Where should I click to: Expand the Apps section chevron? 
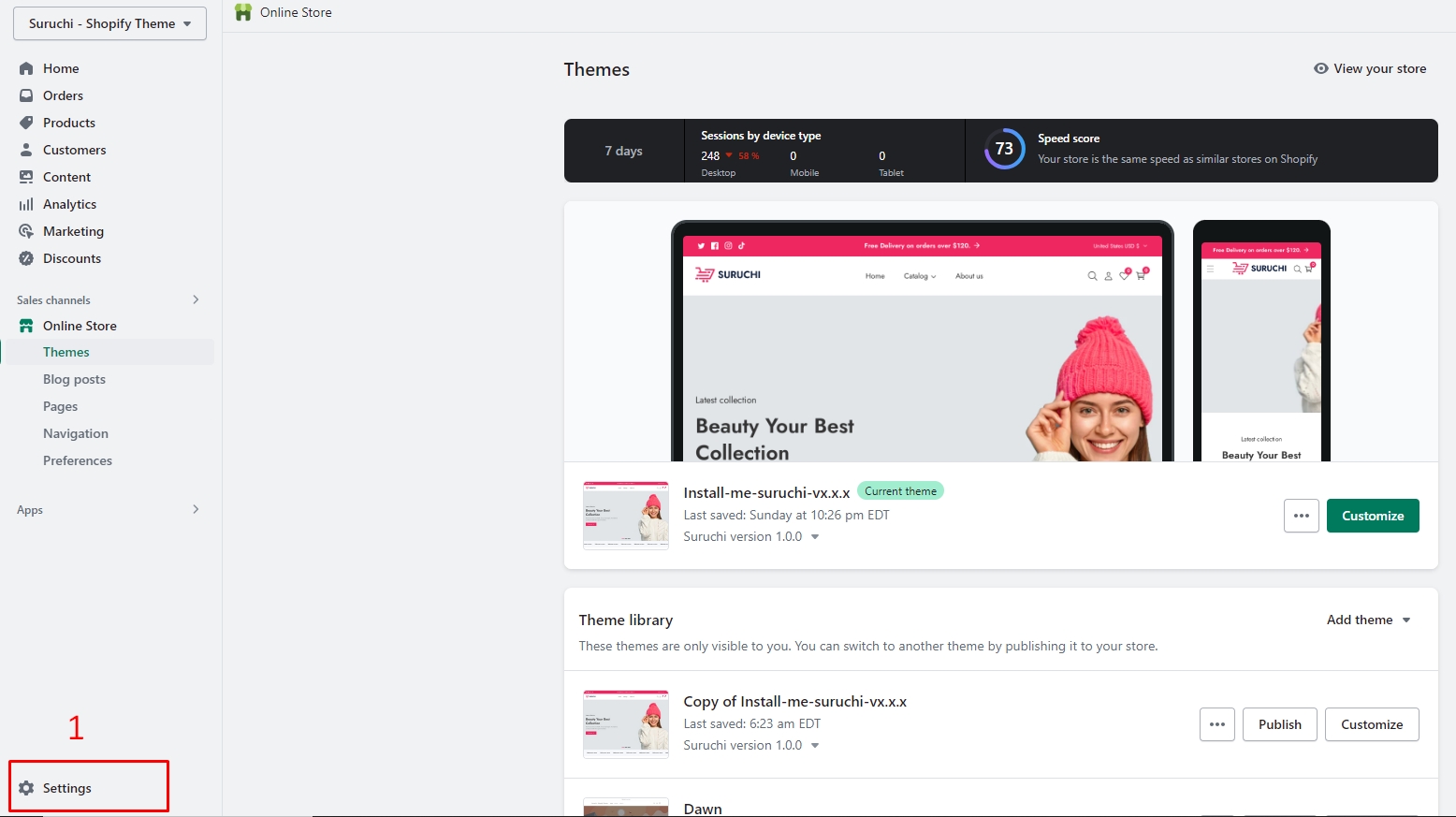click(x=196, y=509)
